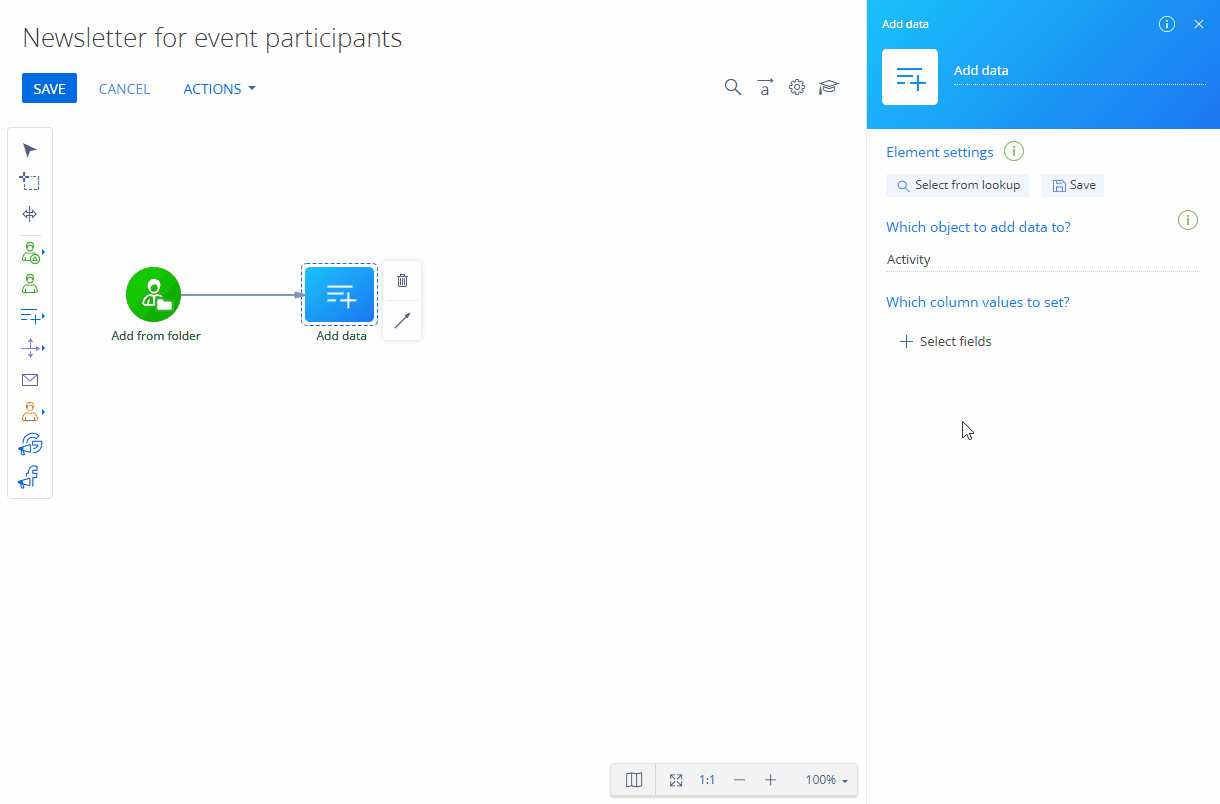Image resolution: width=1220 pixels, height=804 pixels.
Task: Start connector arrow from Add data
Action: click(x=402, y=320)
